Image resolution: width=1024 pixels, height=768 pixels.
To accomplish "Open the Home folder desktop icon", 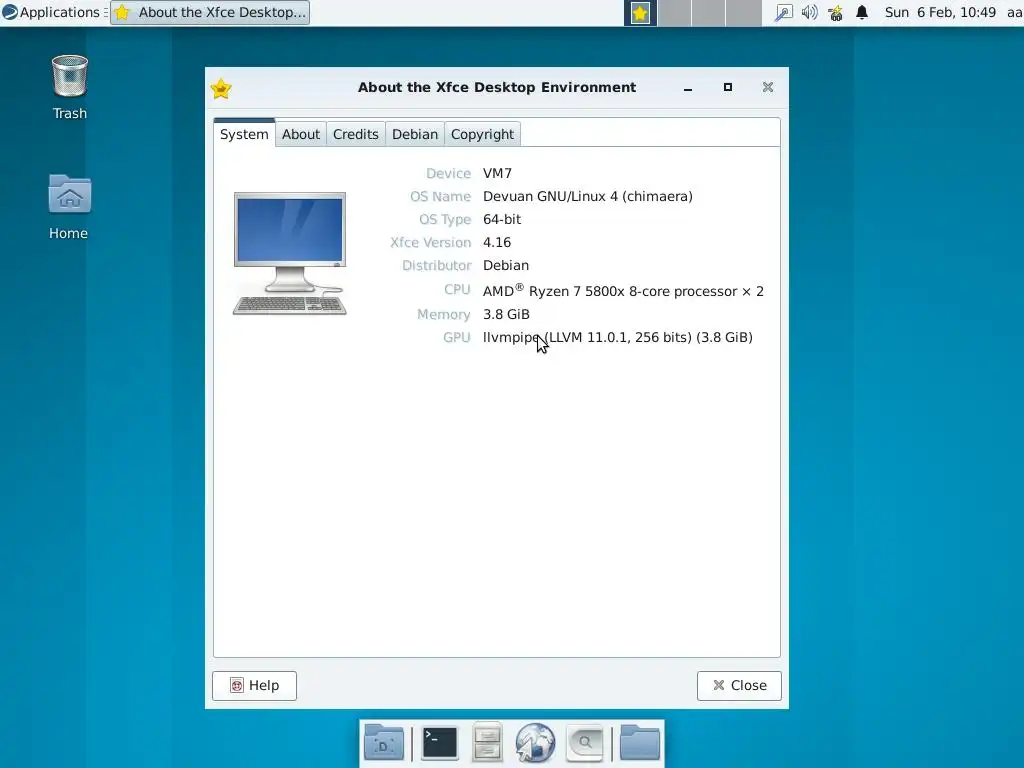I will coord(69,206).
